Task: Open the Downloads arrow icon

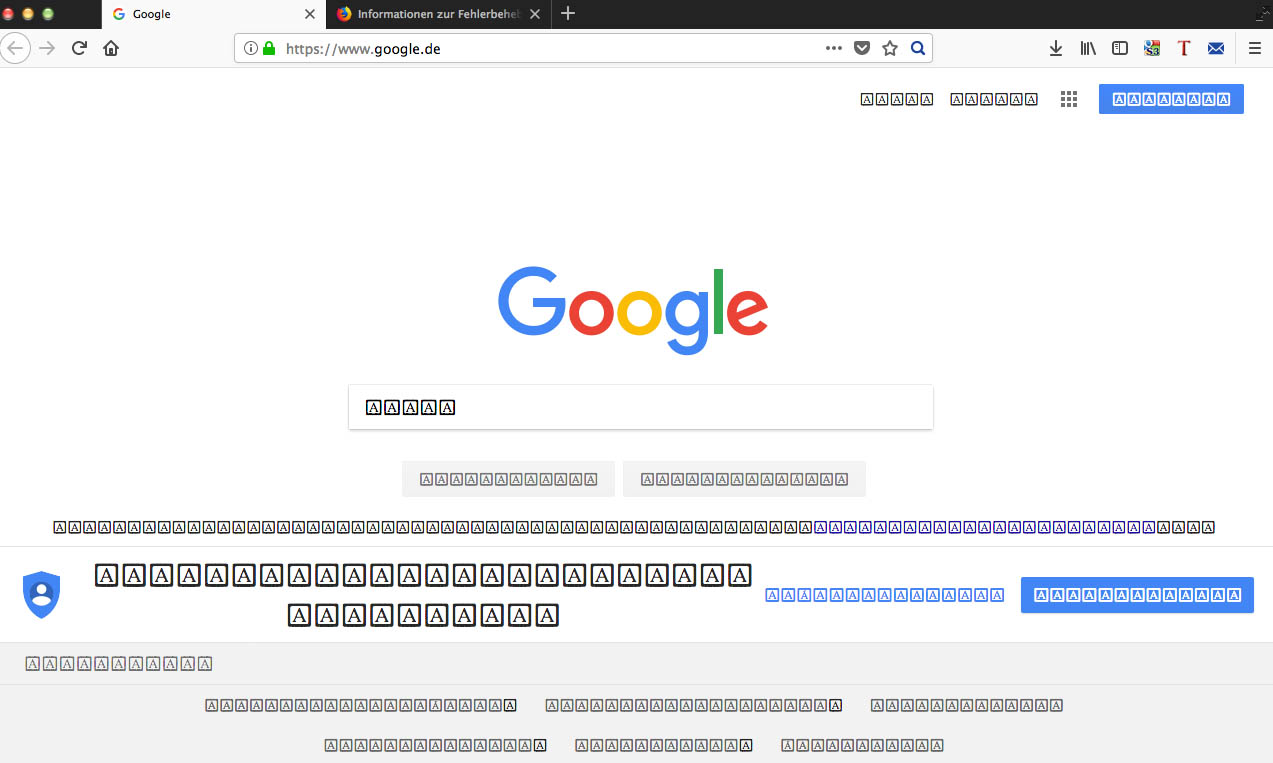Action: pos(1056,48)
